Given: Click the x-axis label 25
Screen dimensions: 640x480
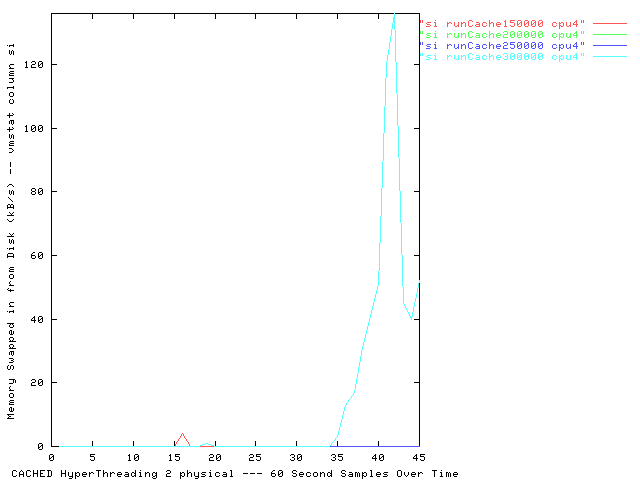Looking at the screenshot, I should [x=256, y=458].
